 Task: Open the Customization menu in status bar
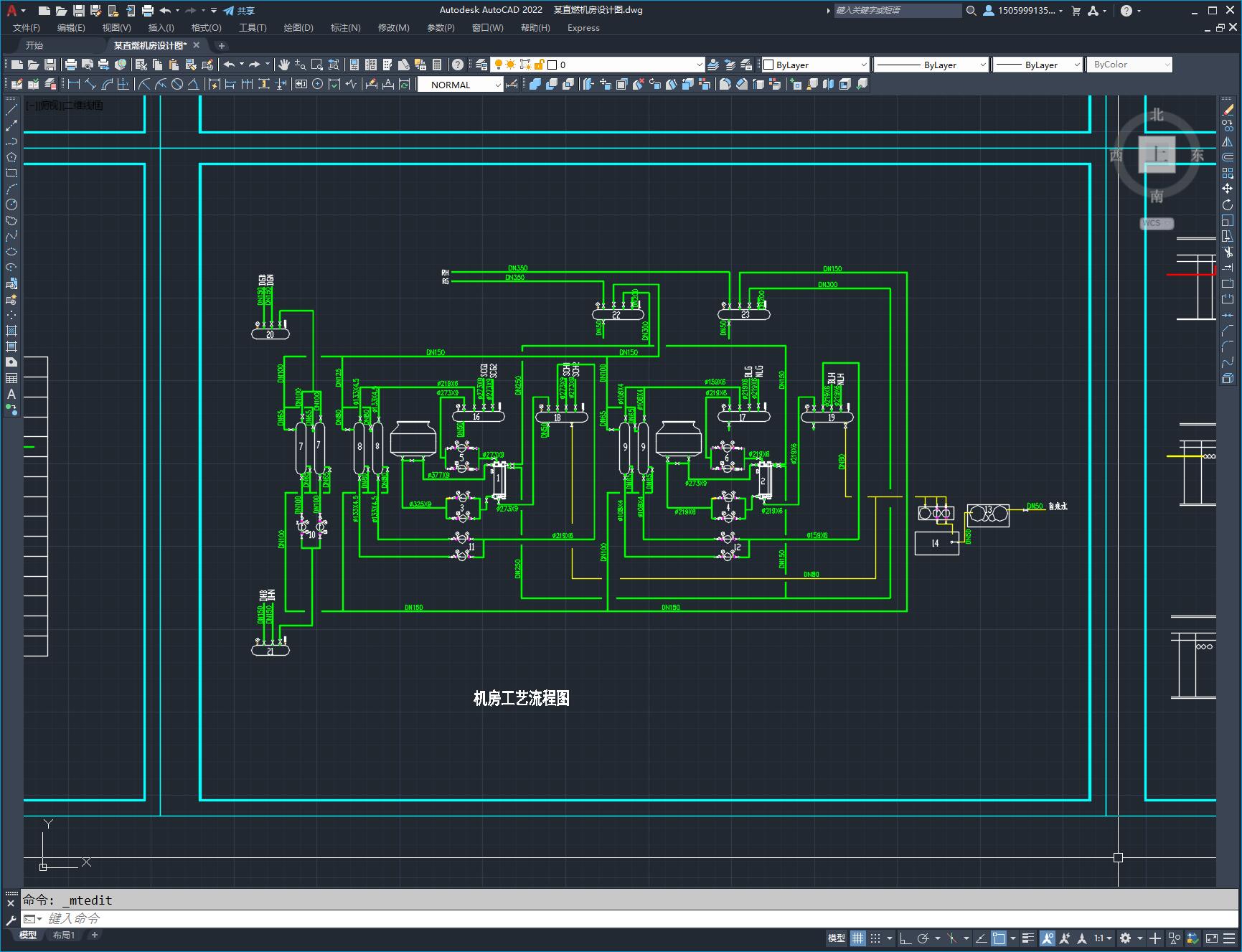tap(1230, 938)
